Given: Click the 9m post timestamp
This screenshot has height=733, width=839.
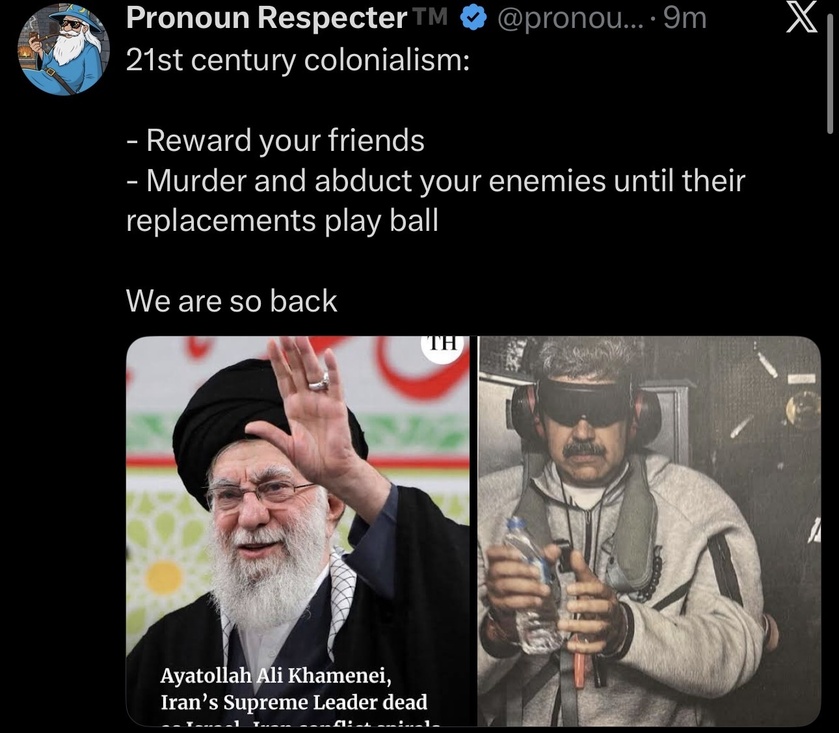Looking at the screenshot, I should pyautogui.click(x=685, y=19).
